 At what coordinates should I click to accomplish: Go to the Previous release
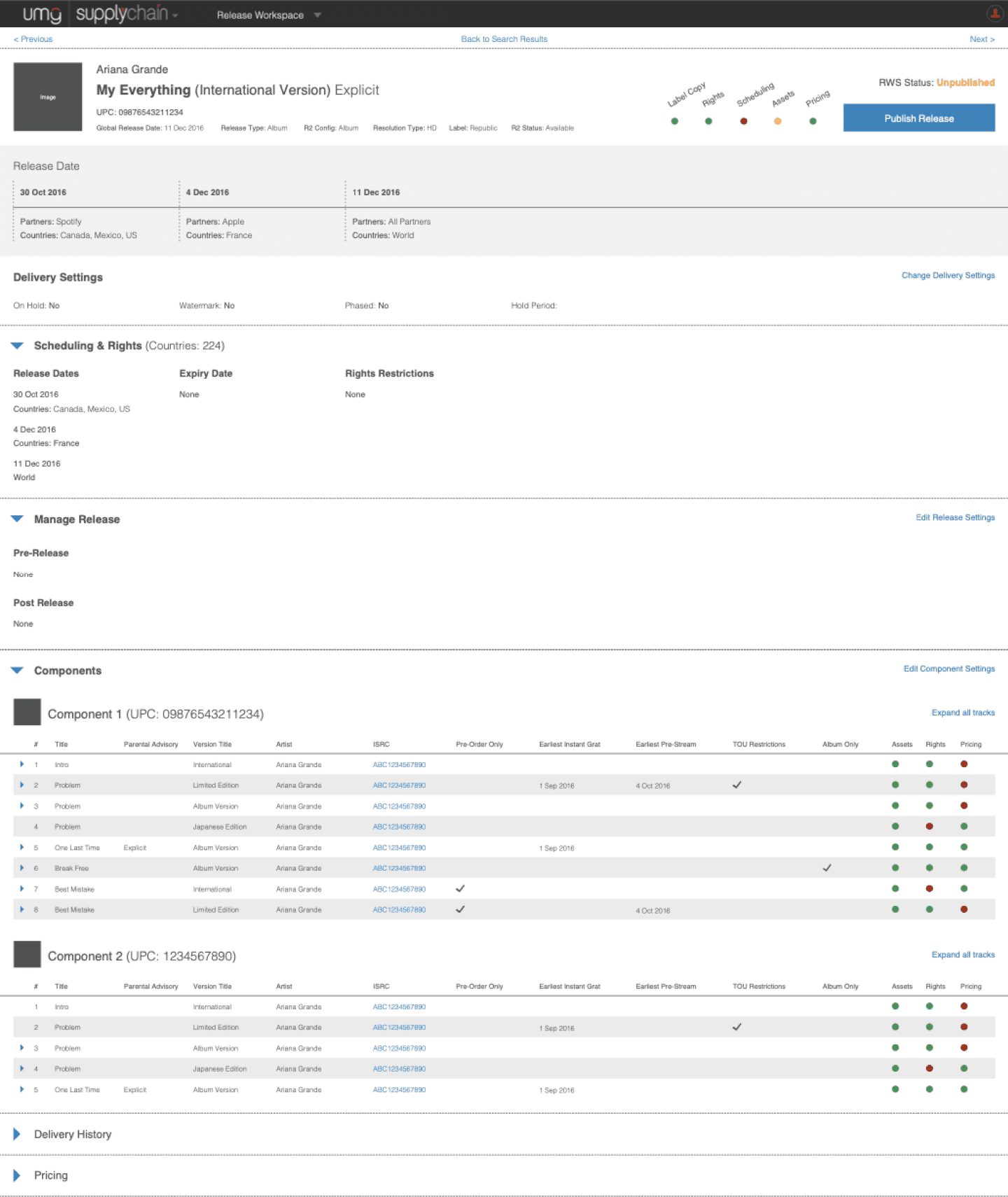(33, 39)
